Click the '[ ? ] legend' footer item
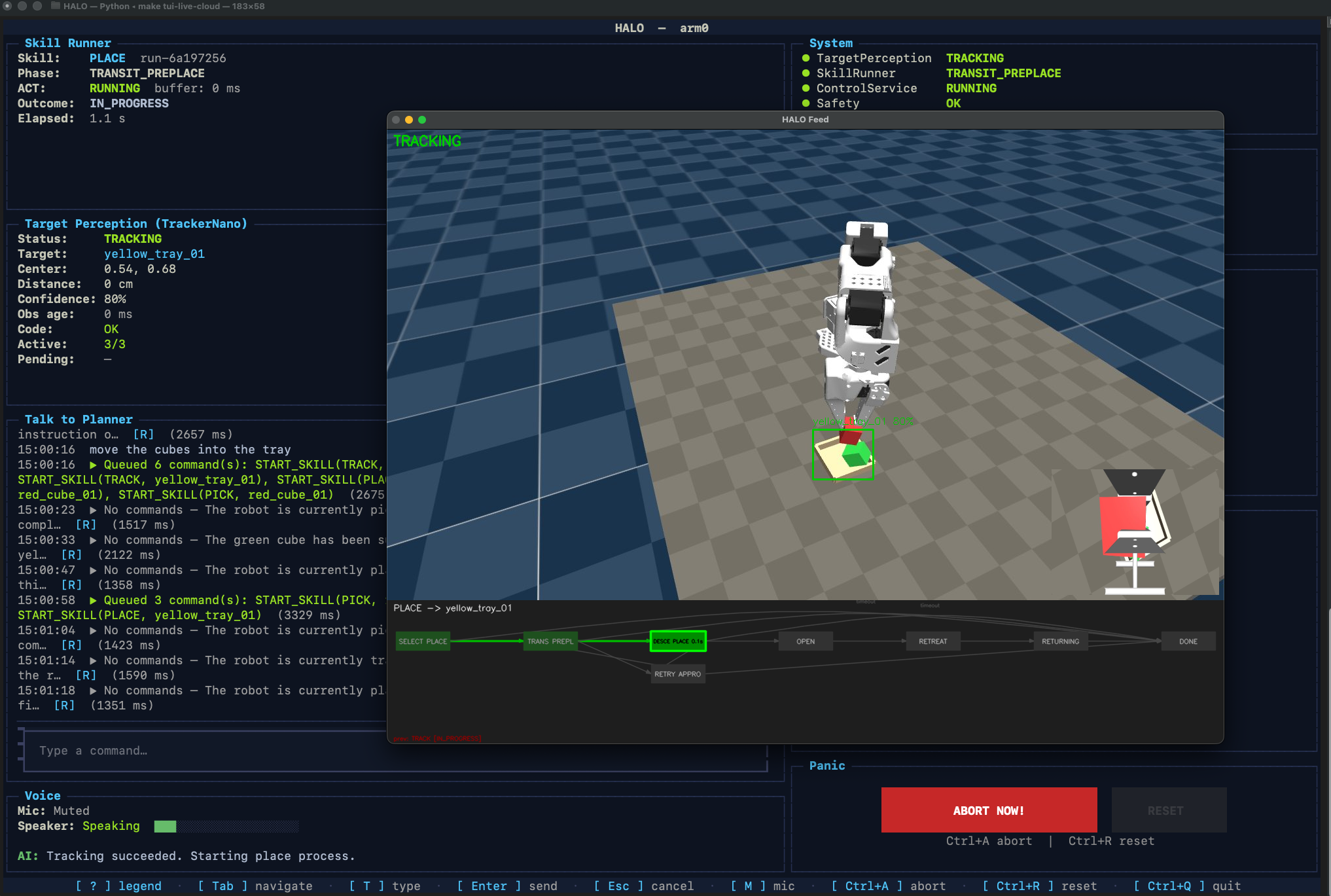1331x896 pixels. coord(118,886)
